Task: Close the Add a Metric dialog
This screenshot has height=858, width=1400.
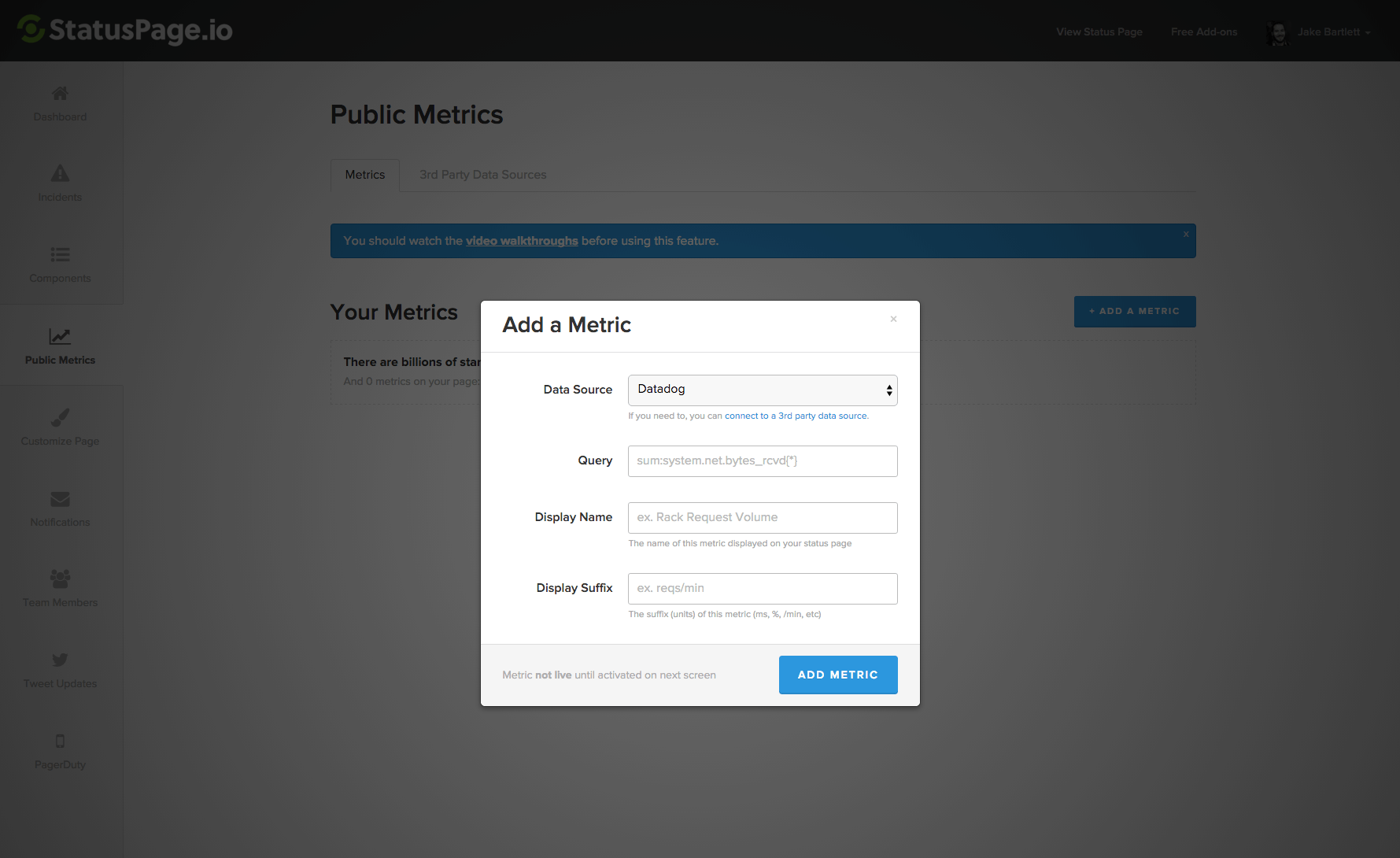Action: coord(893,320)
